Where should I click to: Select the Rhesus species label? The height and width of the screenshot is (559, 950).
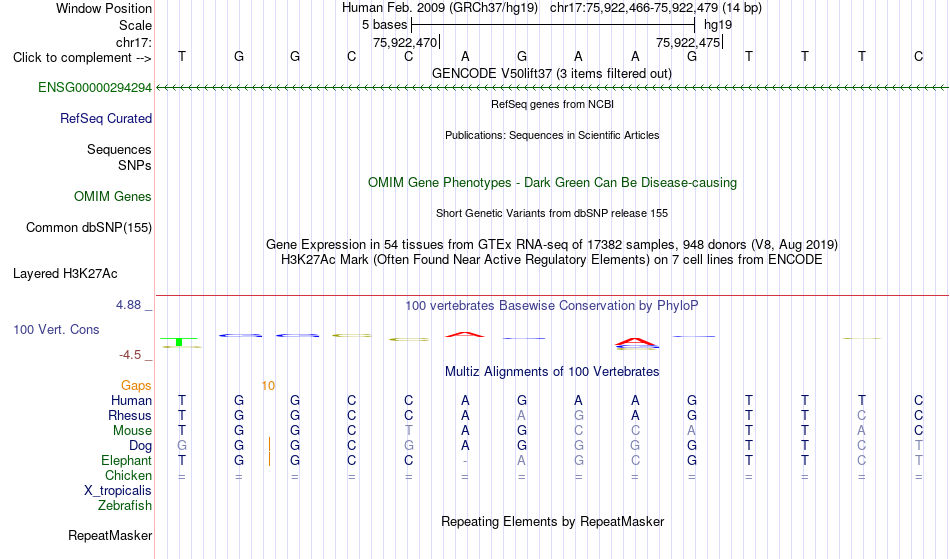(x=130, y=415)
